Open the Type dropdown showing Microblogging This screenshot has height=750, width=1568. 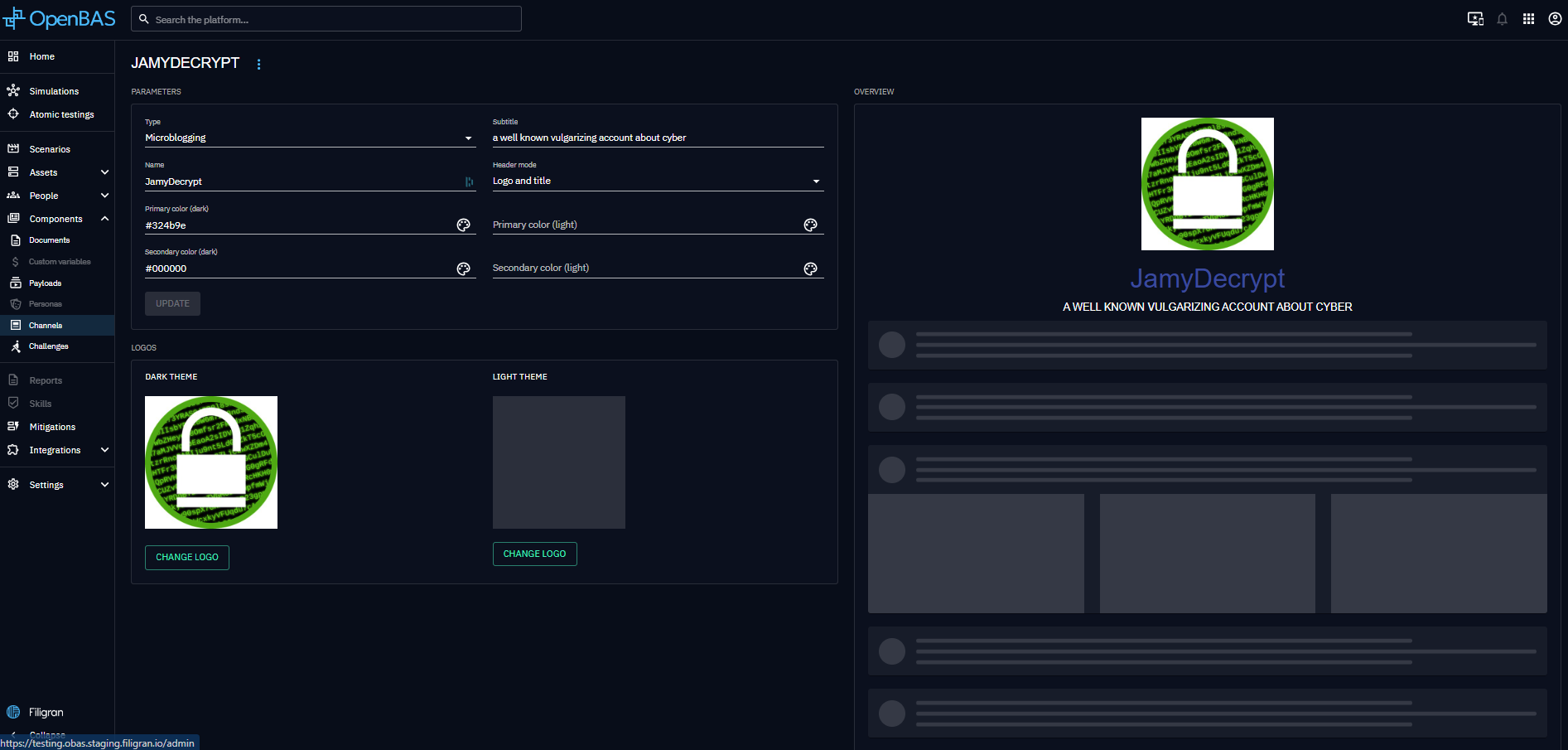click(x=309, y=138)
